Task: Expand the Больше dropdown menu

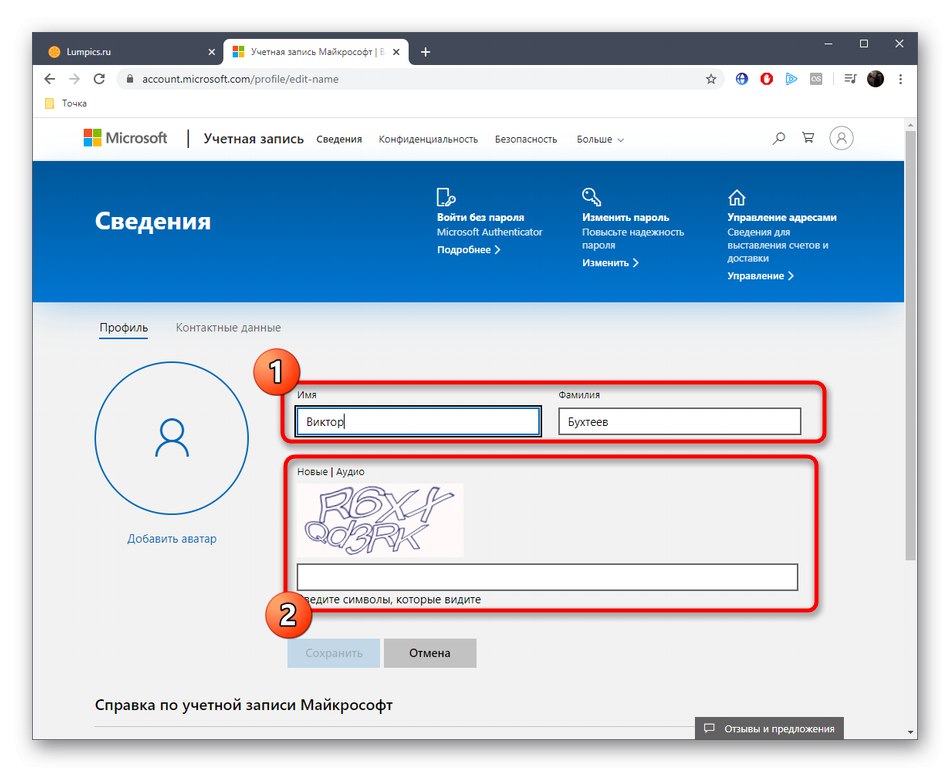Action: pos(600,139)
